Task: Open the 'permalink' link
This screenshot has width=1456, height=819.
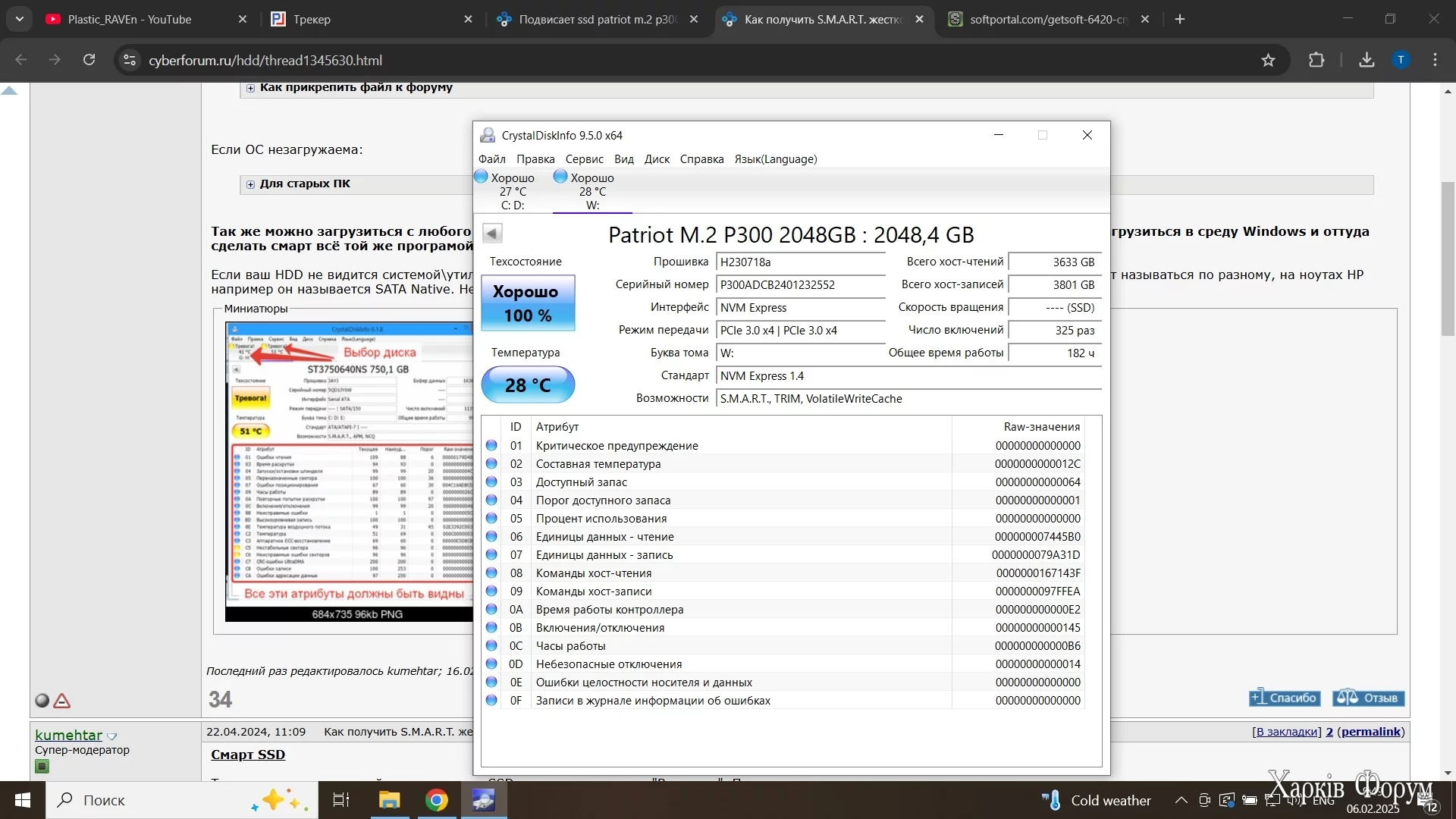Action: [1370, 732]
